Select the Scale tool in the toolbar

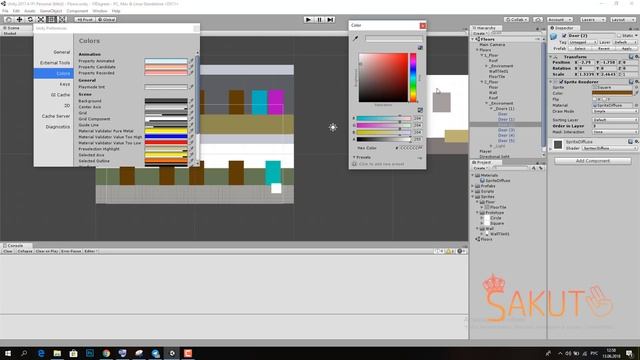[x=41, y=19]
